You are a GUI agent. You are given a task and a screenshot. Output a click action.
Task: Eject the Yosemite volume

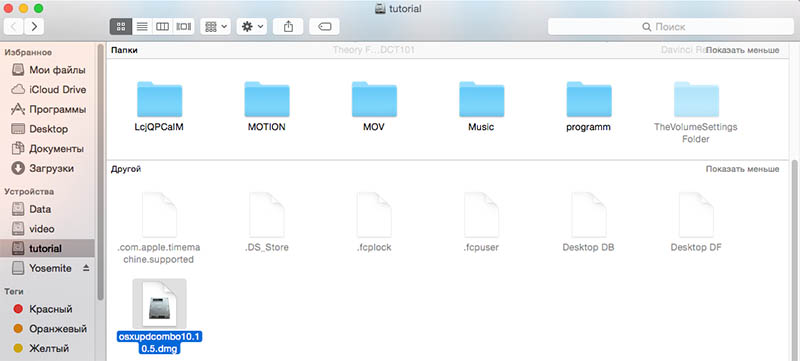tap(86, 268)
